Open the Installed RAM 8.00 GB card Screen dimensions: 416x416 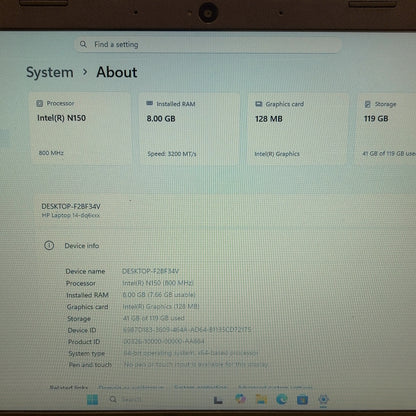coord(190,129)
